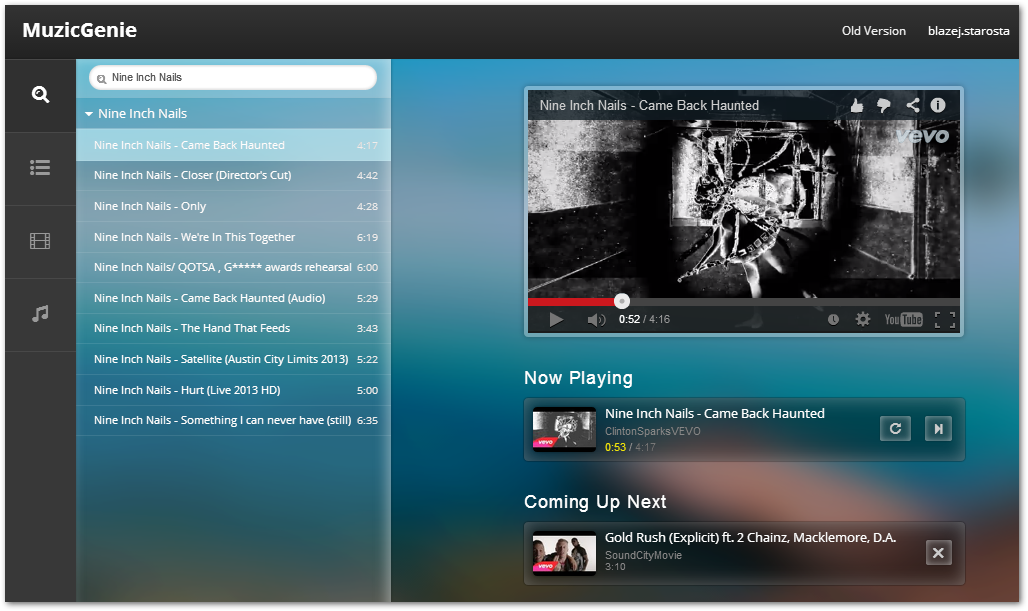Select Closer (Director's Cut) result

click(233, 176)
